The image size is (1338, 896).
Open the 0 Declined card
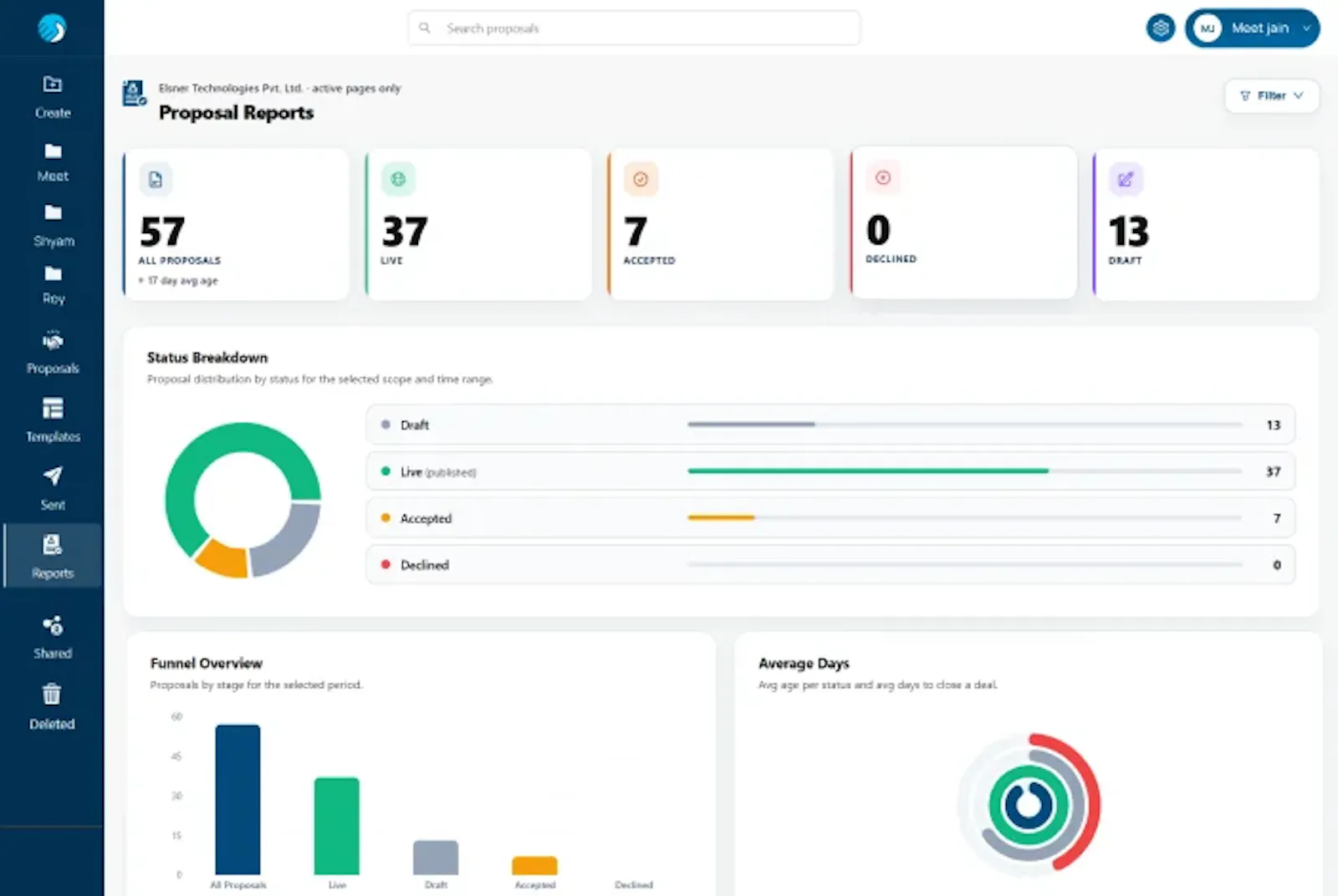[963, 222]
